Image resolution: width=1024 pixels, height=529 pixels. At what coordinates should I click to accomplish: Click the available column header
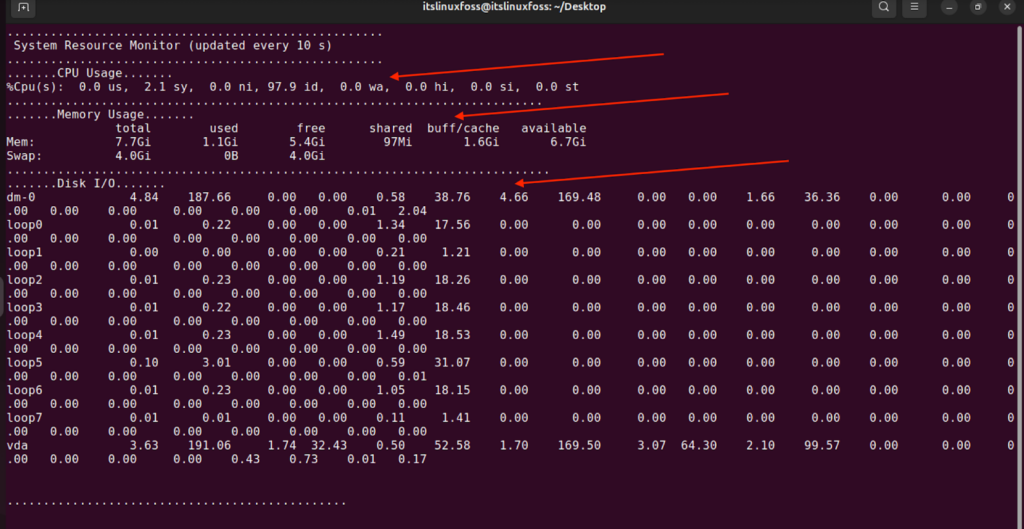pos(553,128)
